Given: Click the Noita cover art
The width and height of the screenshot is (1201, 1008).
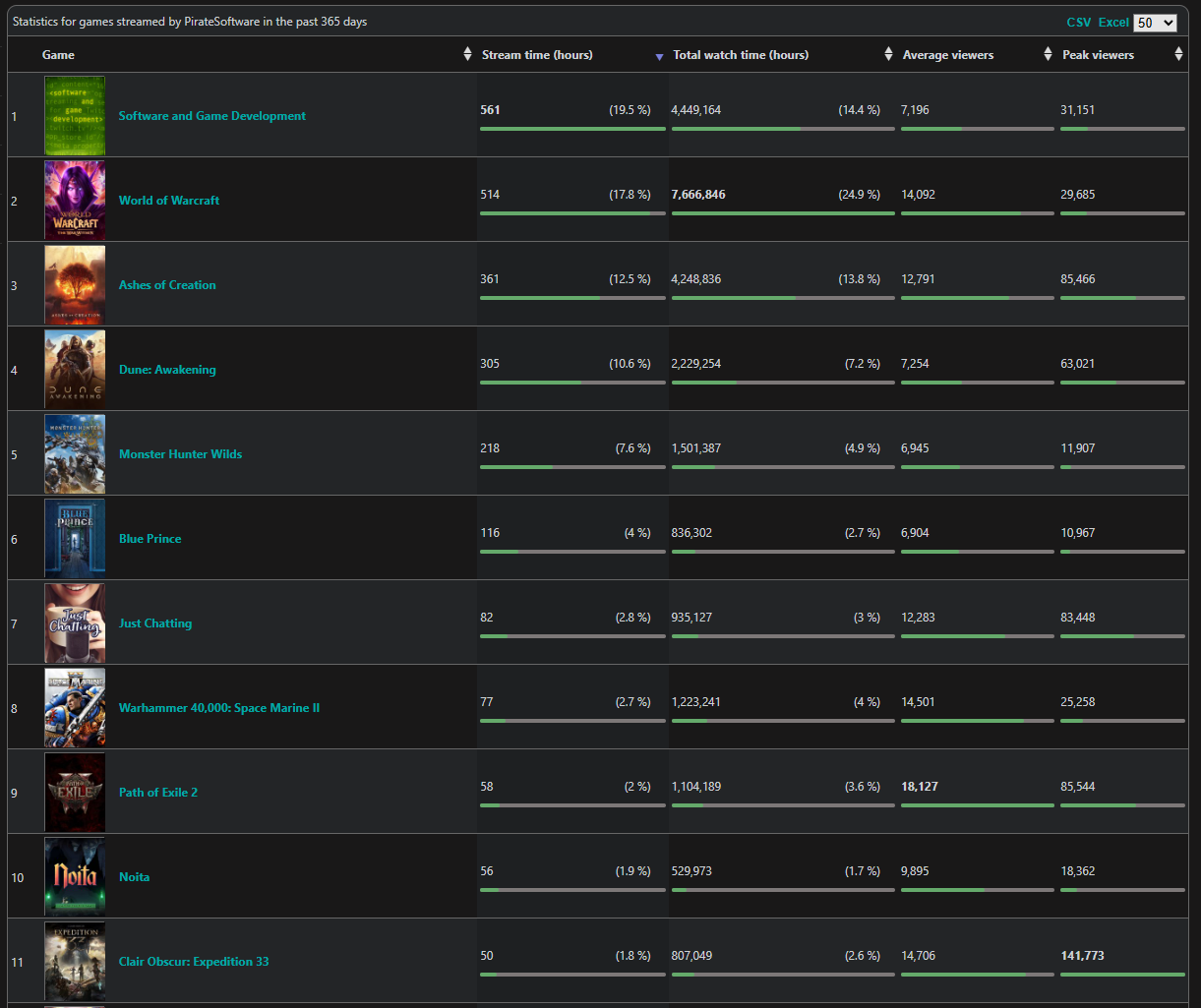Looking at the screenshot, I should 75,876.
